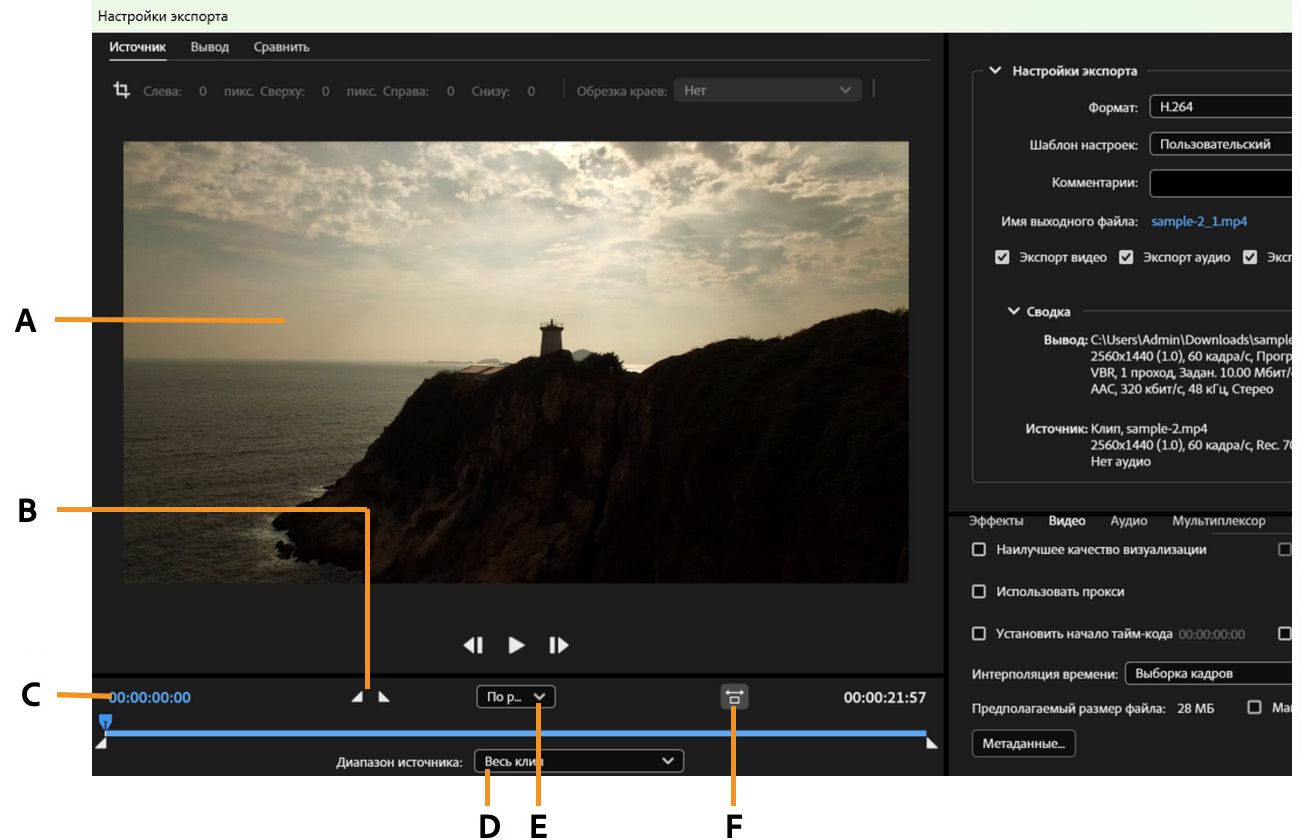Enable Наилучшее качество визуализации checkbox
The height and width of the screenshot is (840, 1300).
(979, 550)
